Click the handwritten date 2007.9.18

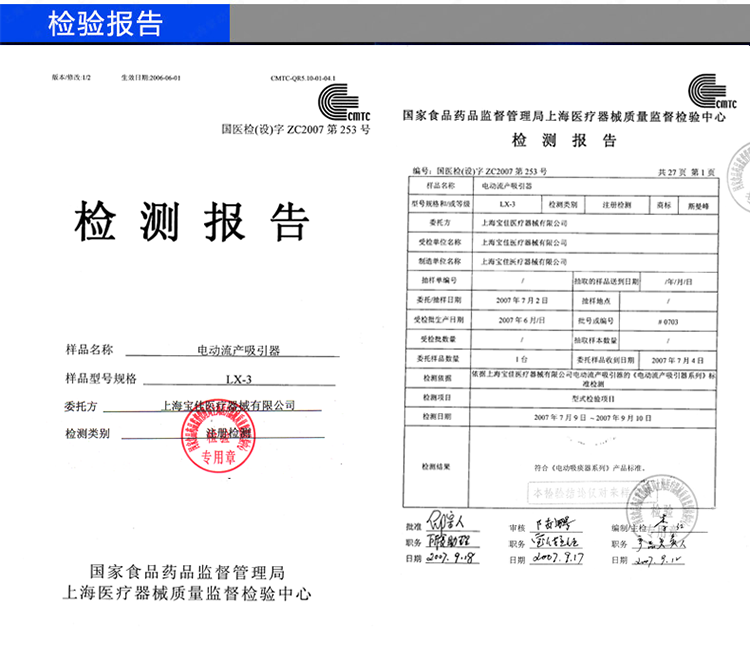tap(451, 558)
